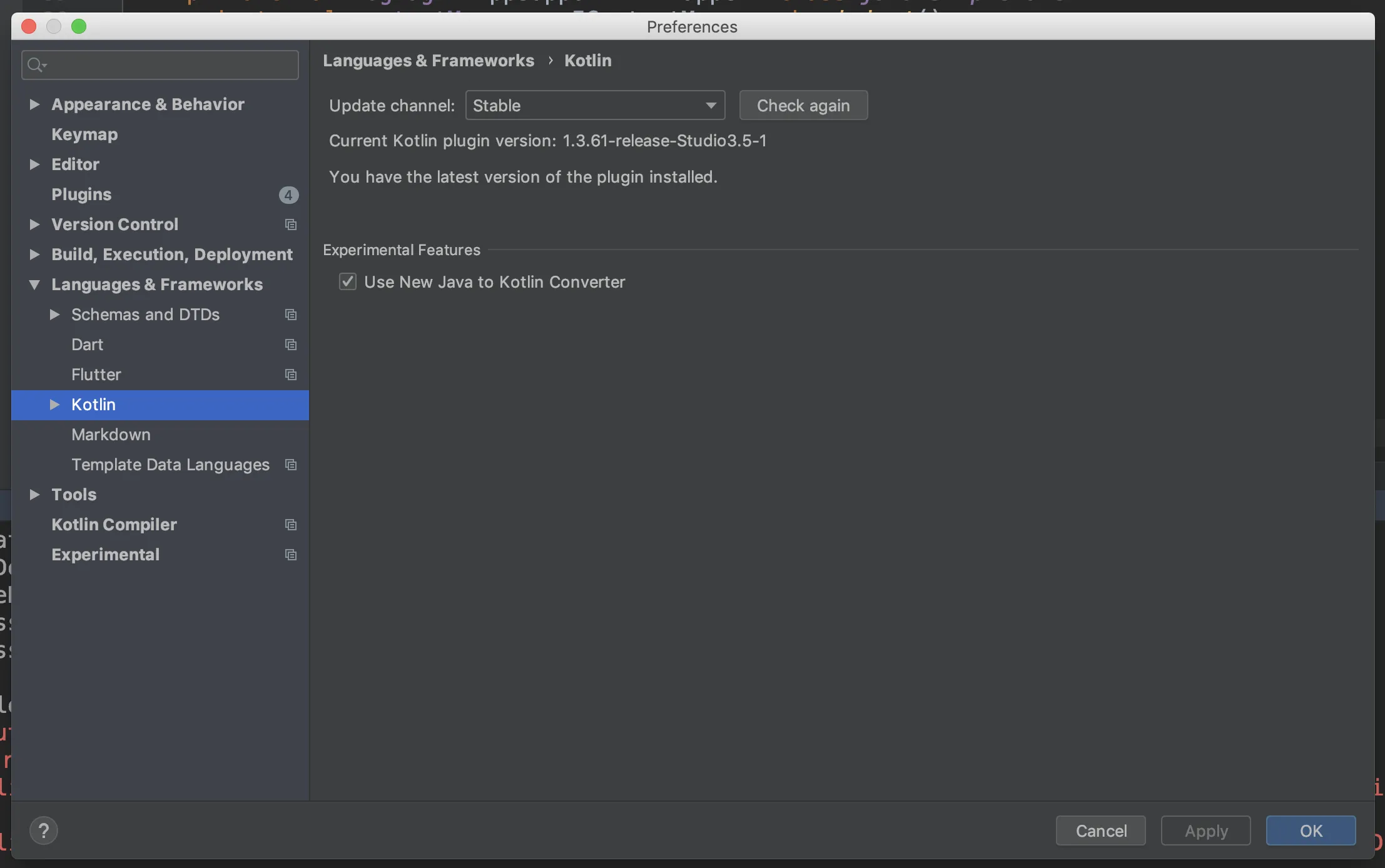
Task: Focus the settings search field
Action: pyautogui.click(x=169, y=65)
